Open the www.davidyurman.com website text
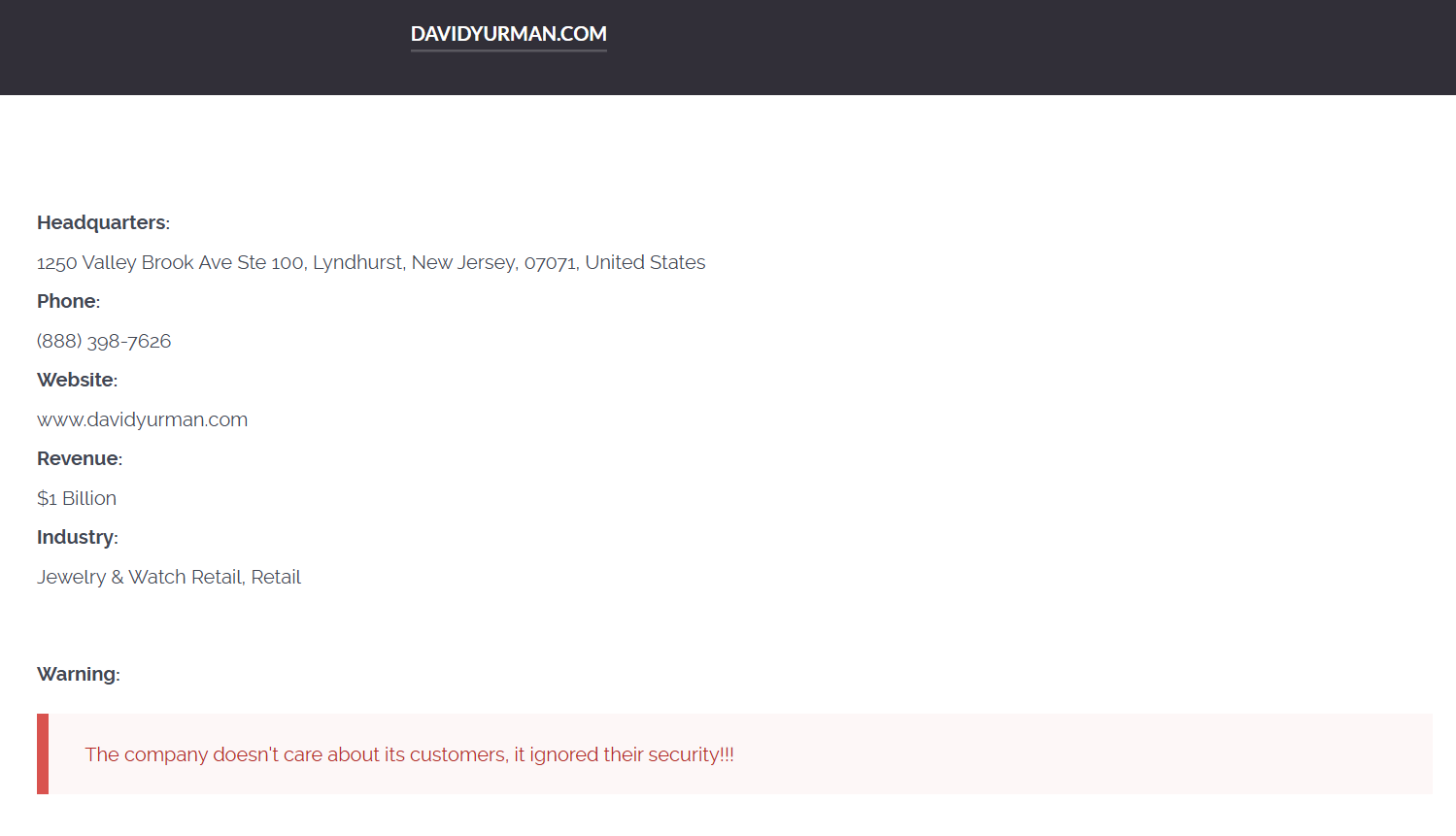The image size is (1456, 836). point(142,419)
